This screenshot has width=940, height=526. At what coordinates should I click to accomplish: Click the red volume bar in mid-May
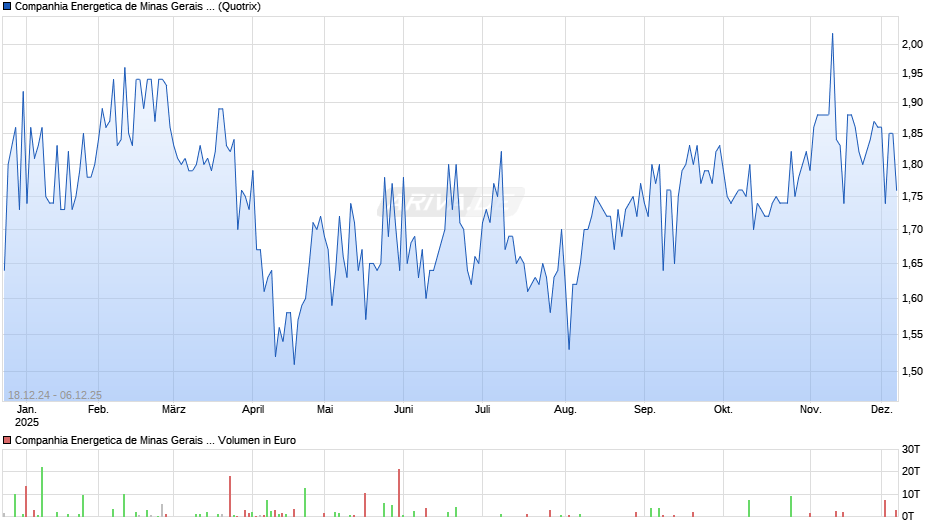(x=365, y=505)
